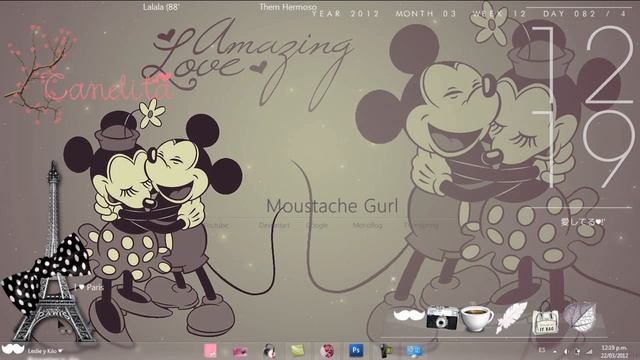Click the Moustache Gurl title text
640x360 pixels.
332,206
